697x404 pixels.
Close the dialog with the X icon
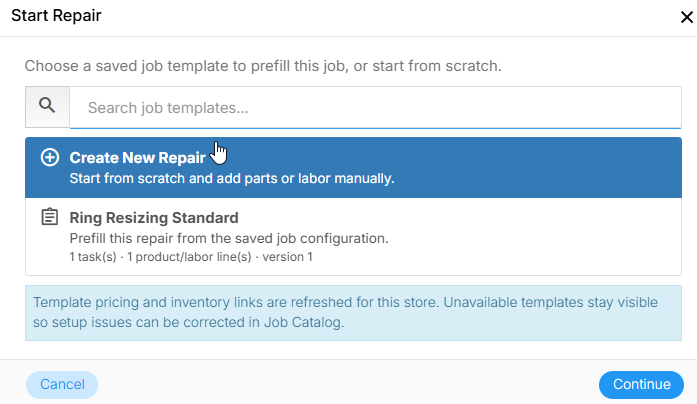(x=687, y=17)
